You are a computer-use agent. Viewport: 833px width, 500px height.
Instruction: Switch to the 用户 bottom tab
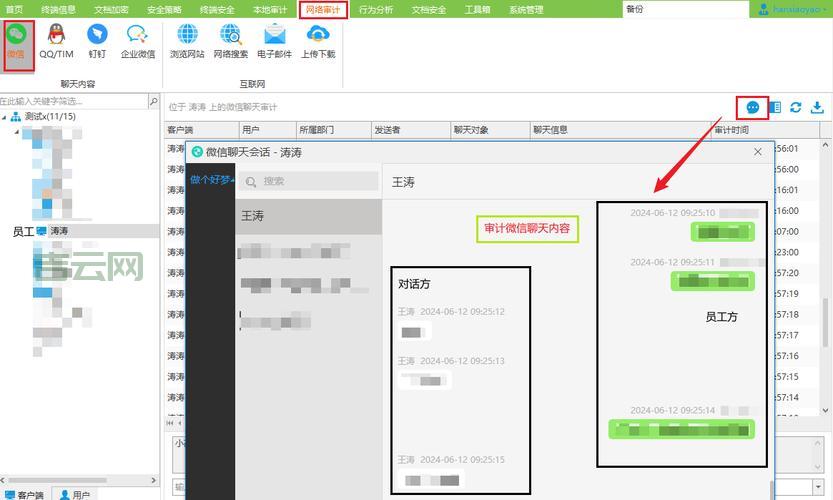75,495
